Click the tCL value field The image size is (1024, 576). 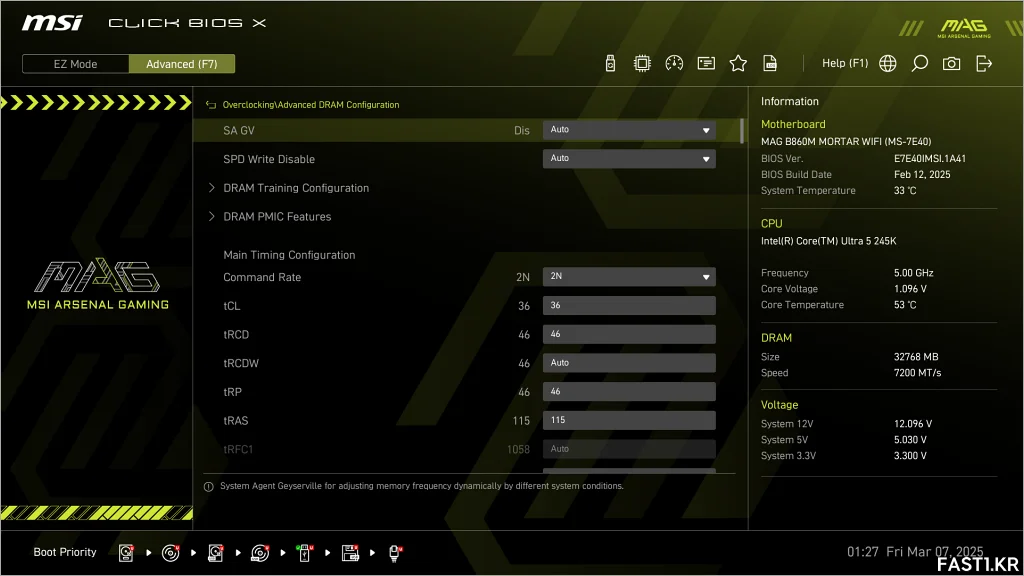[629, 305]
